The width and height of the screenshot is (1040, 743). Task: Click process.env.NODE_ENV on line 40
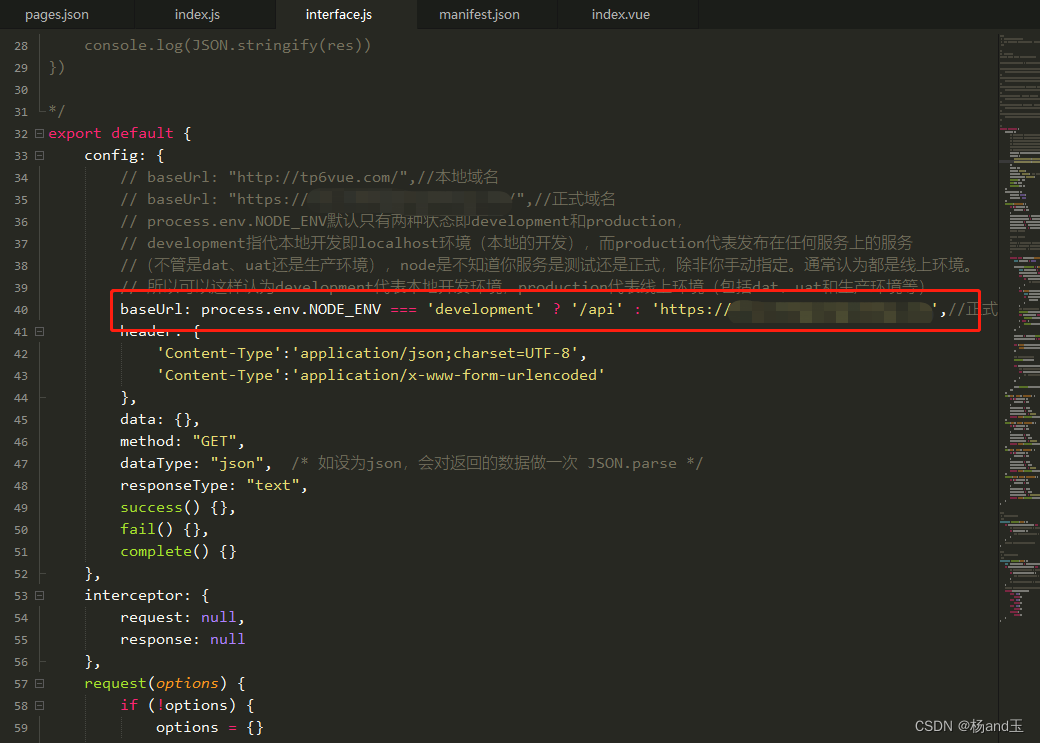pyautogui.click(x=291, y=309)
